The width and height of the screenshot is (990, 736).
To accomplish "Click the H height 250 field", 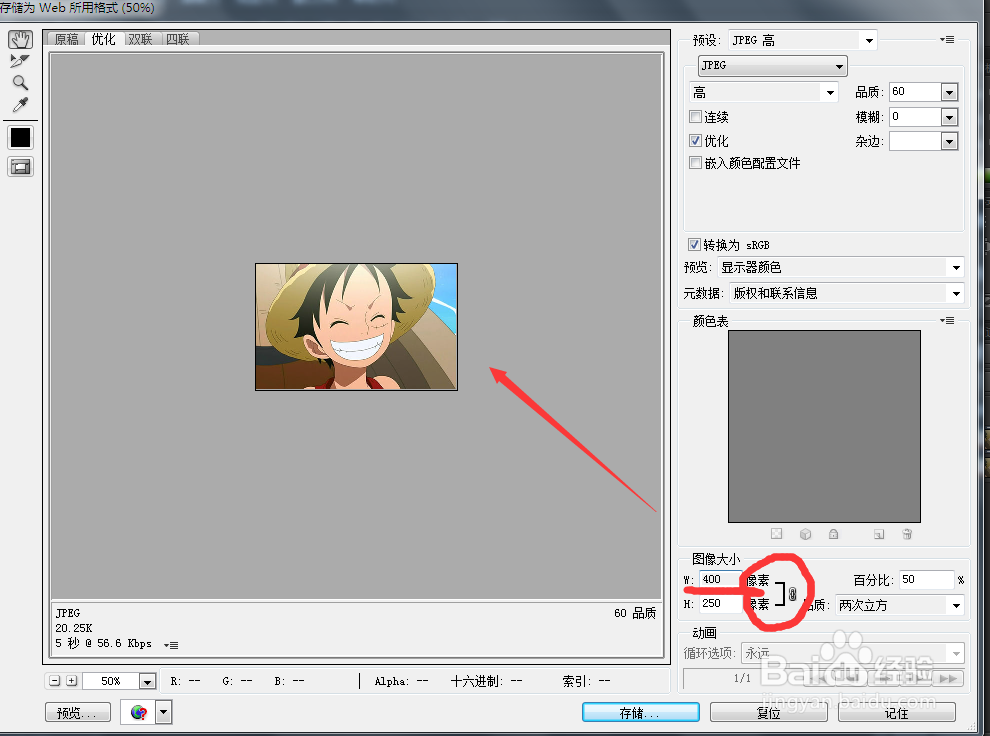I will tap(720, 603).
